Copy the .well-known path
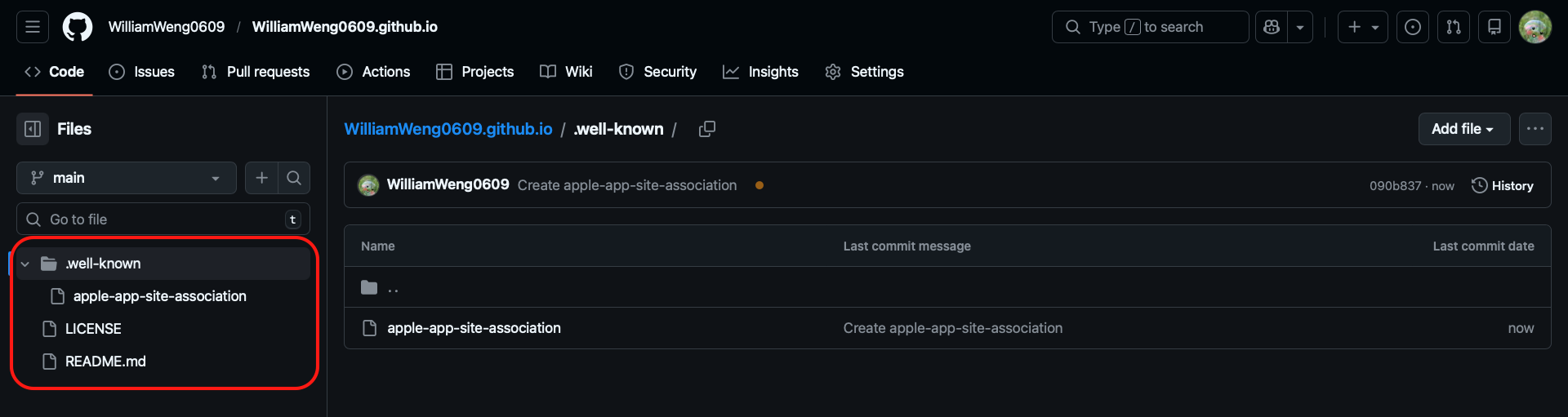This screenshot has height=417, width=1568. click(707, 129)
